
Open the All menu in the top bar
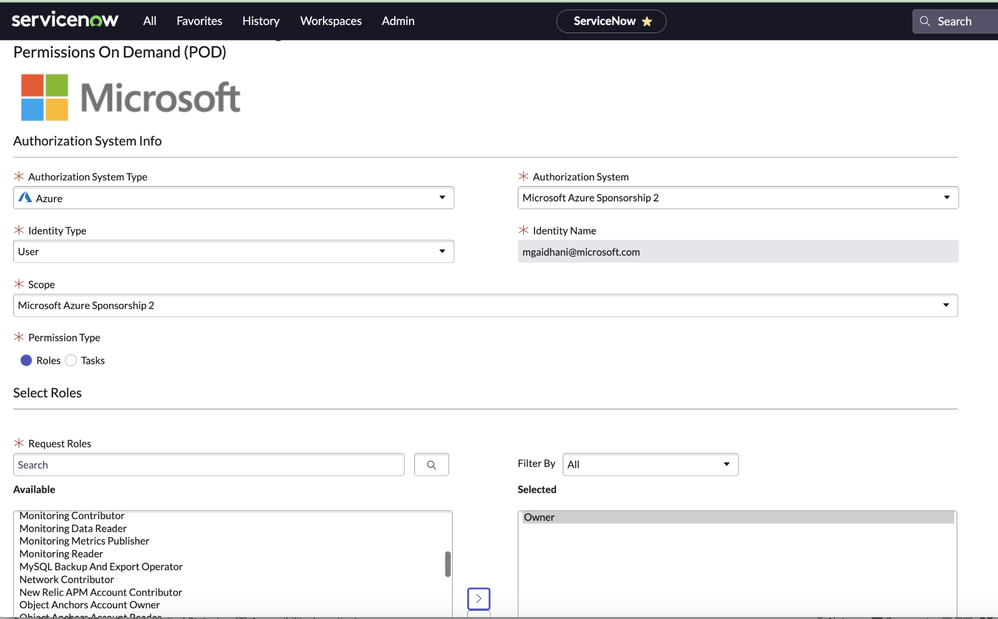tap(149, 20)
